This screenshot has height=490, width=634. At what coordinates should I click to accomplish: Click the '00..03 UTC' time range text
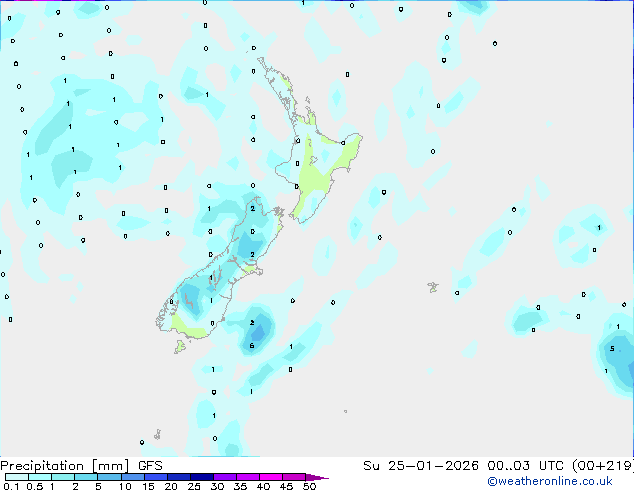pyautogui.click(x=525, y=466)
